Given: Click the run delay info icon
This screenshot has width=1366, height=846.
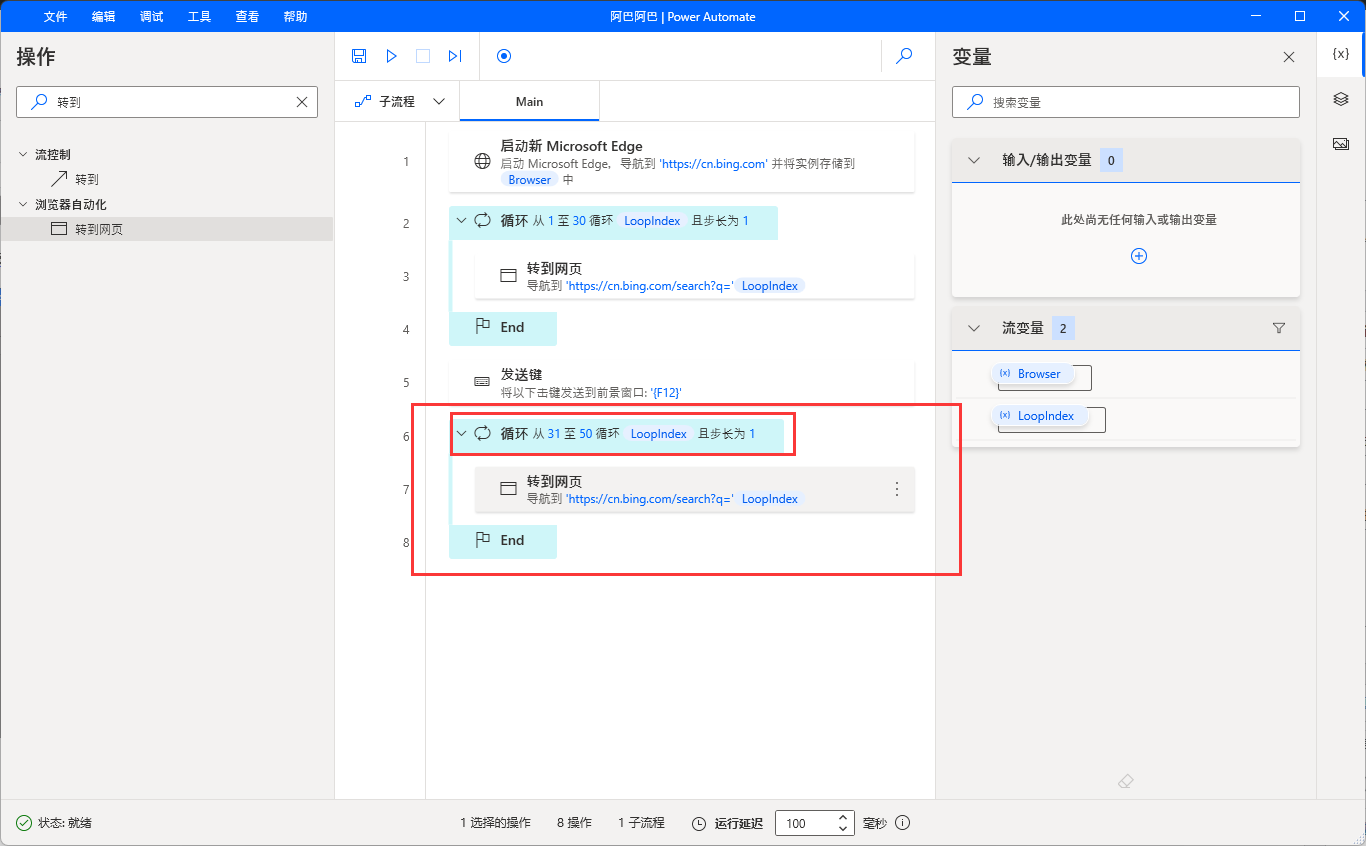Looking at the screenshot, I should [x=903, y=823].
